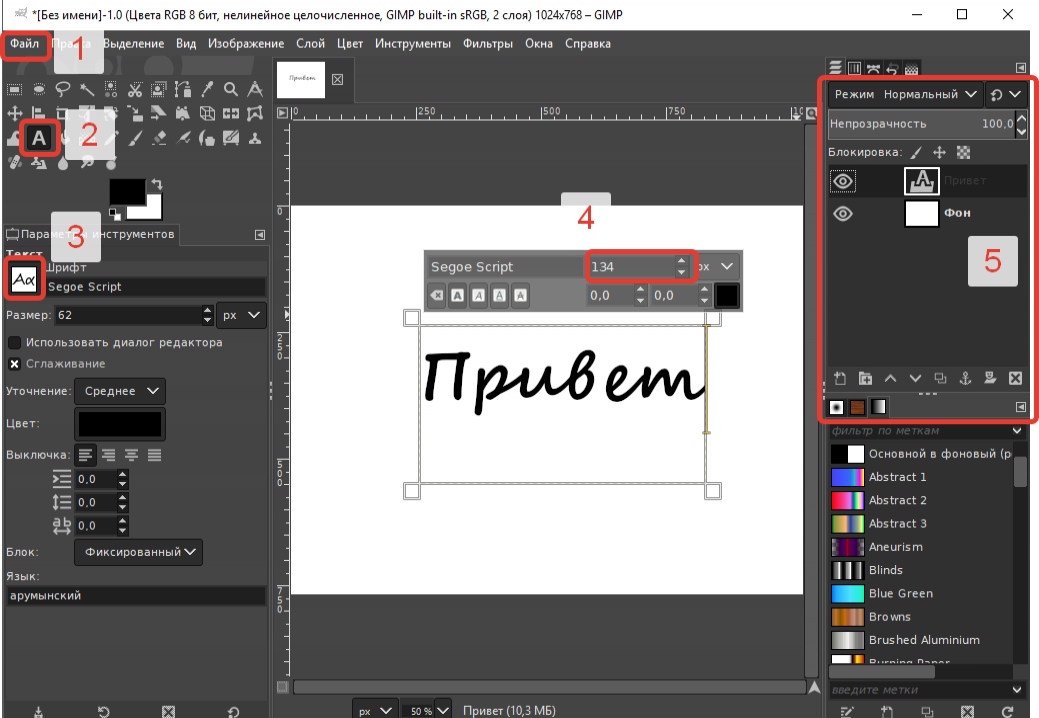Hide the Фон layer visibility eye
1039x718 pixels.
pos(843,213)
